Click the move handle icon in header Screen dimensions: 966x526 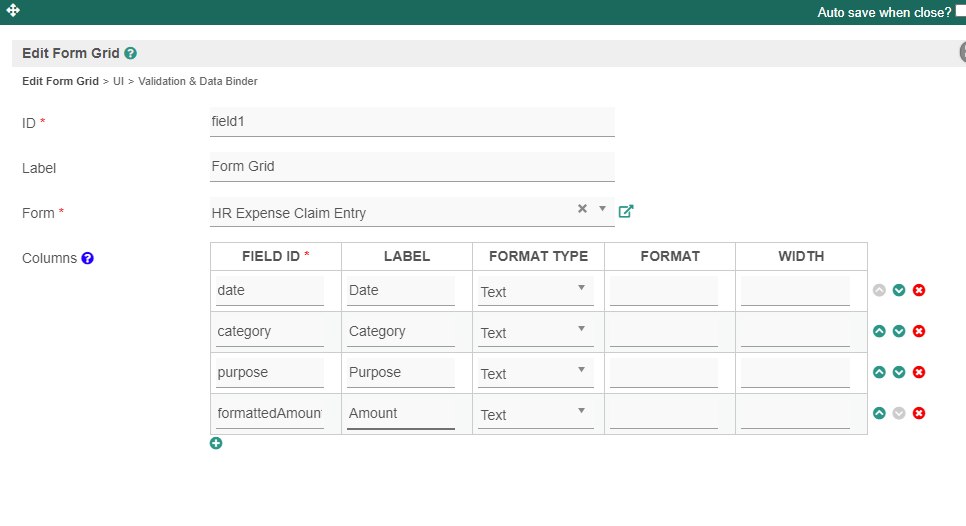pos(13,11)
